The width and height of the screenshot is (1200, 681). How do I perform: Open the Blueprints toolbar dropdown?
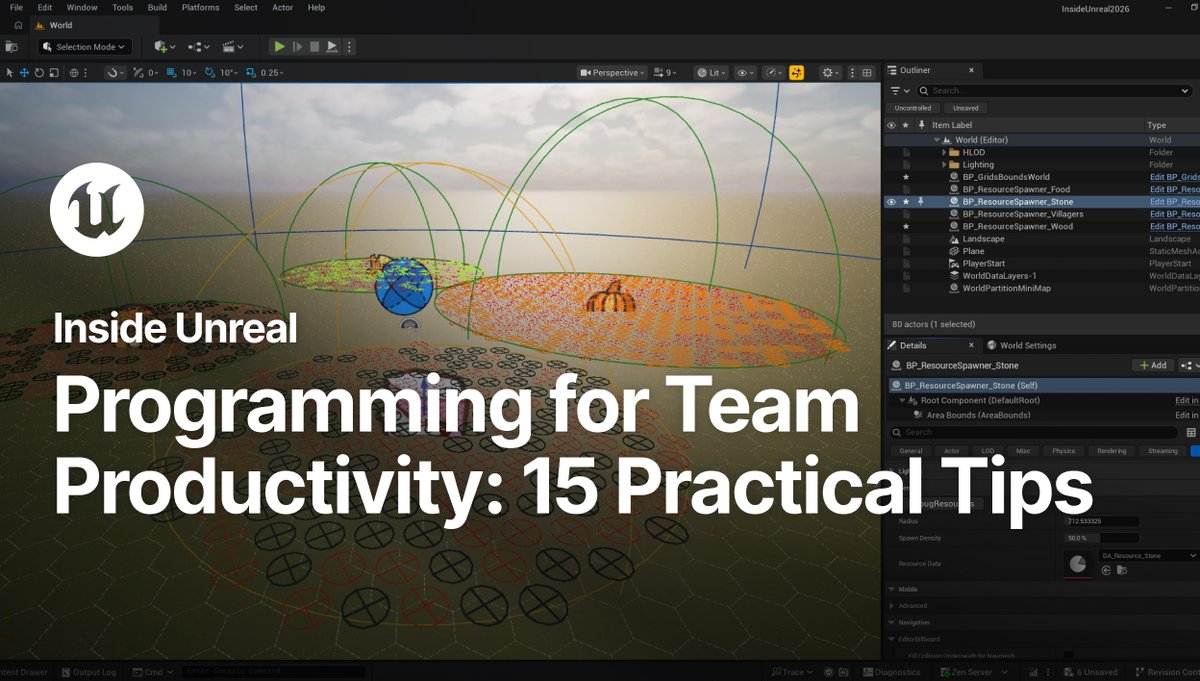coord(199,47)
